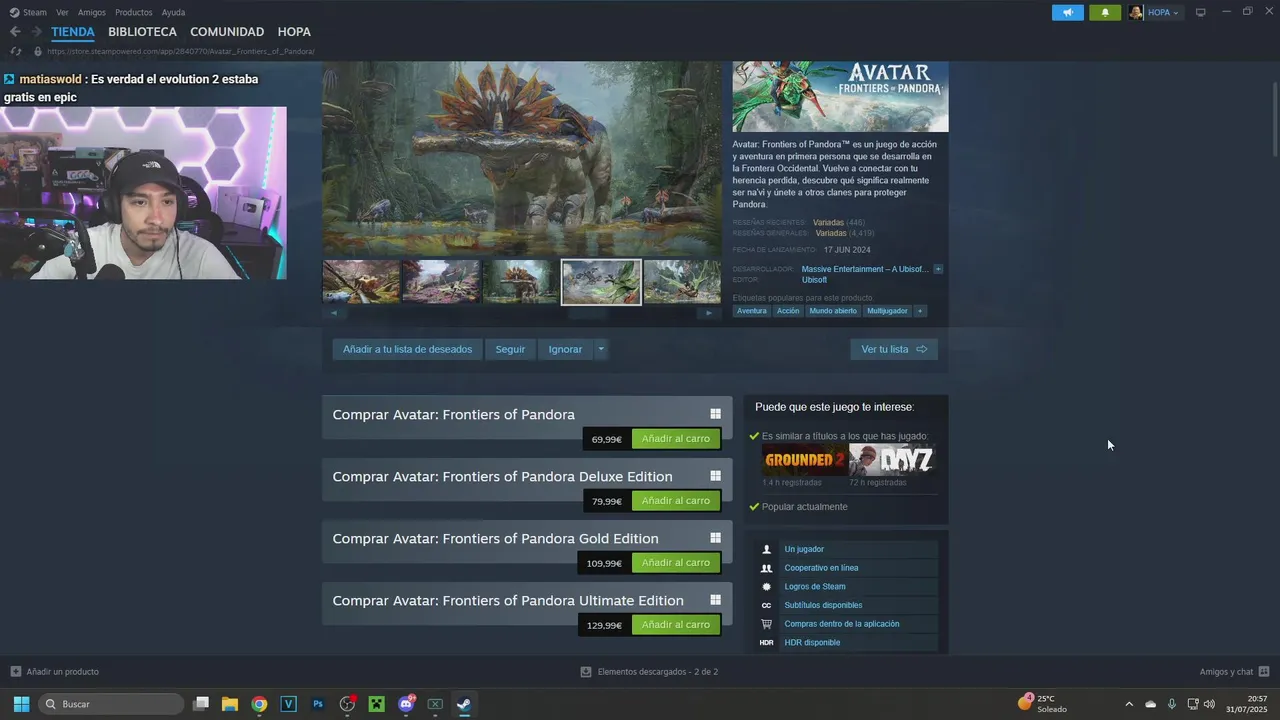This screenshot has height=720, width=1280.
Task: Click the plus icon beside Añadir un producto
Action: pos(15,672)
